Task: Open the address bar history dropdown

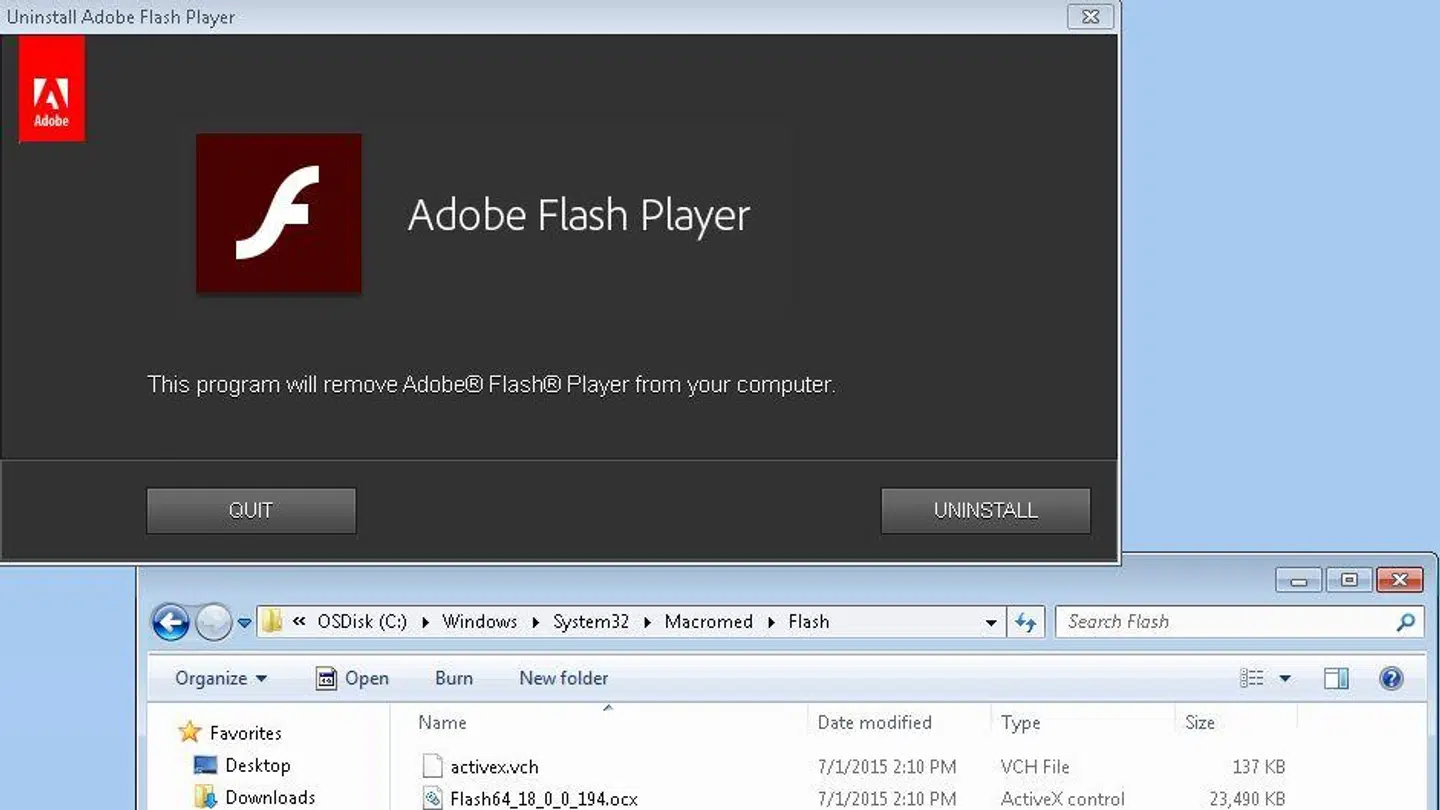Action: pos(991,621)
